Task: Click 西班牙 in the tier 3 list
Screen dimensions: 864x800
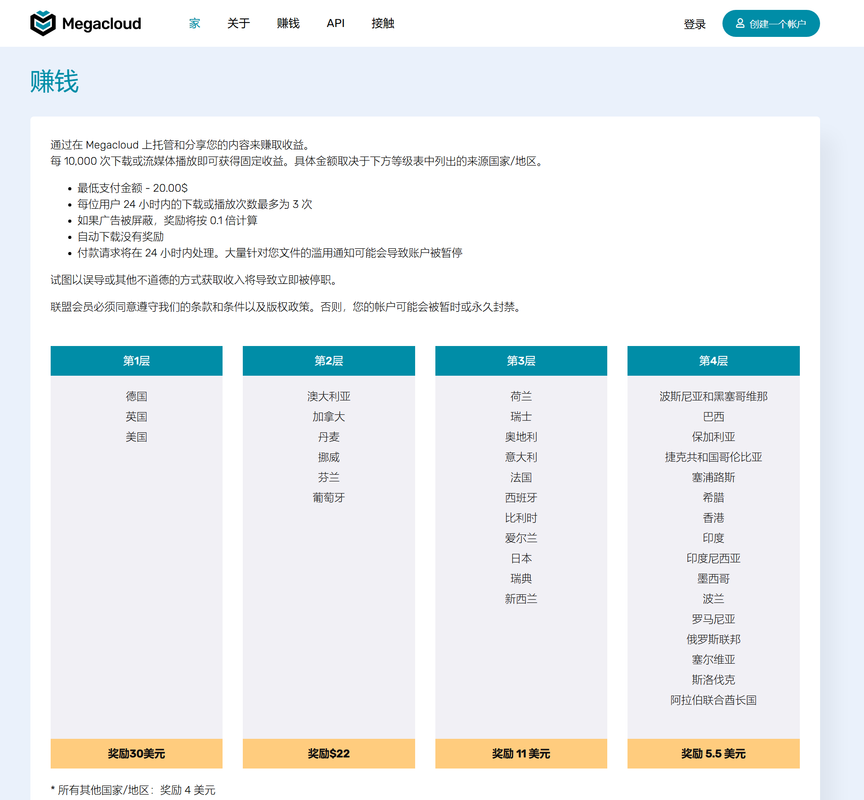Action: pos(521,498)
